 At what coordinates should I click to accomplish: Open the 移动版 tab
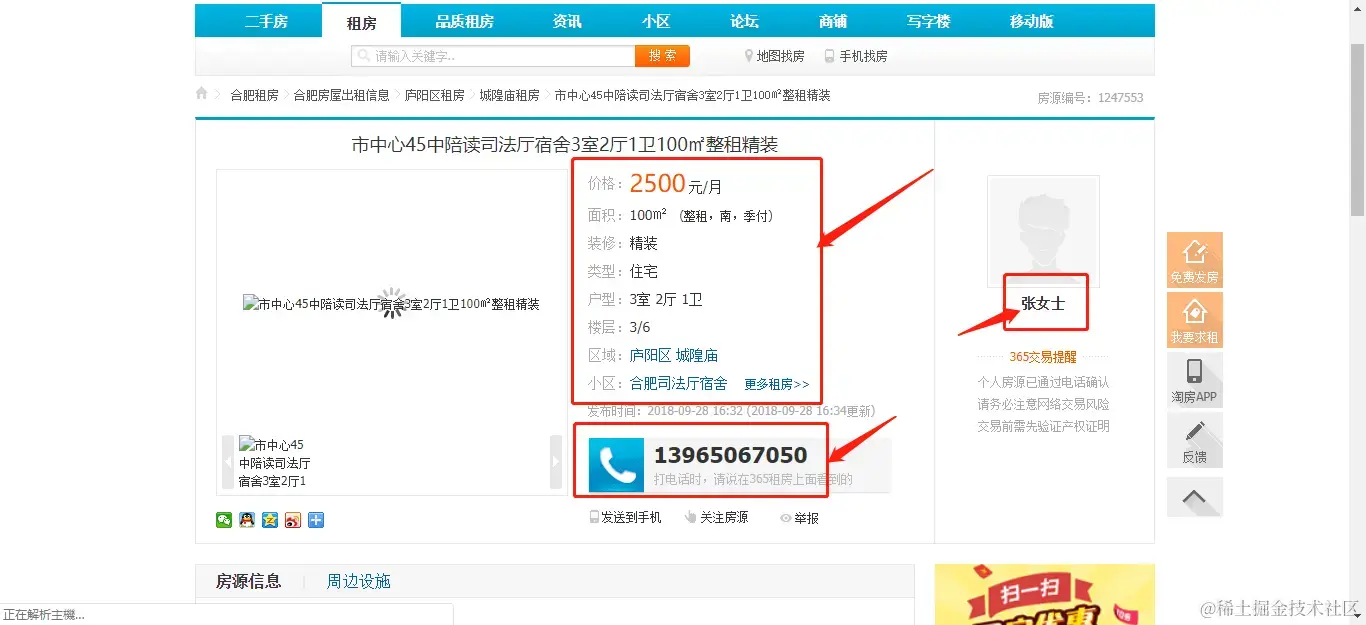tap(1031, 21)
